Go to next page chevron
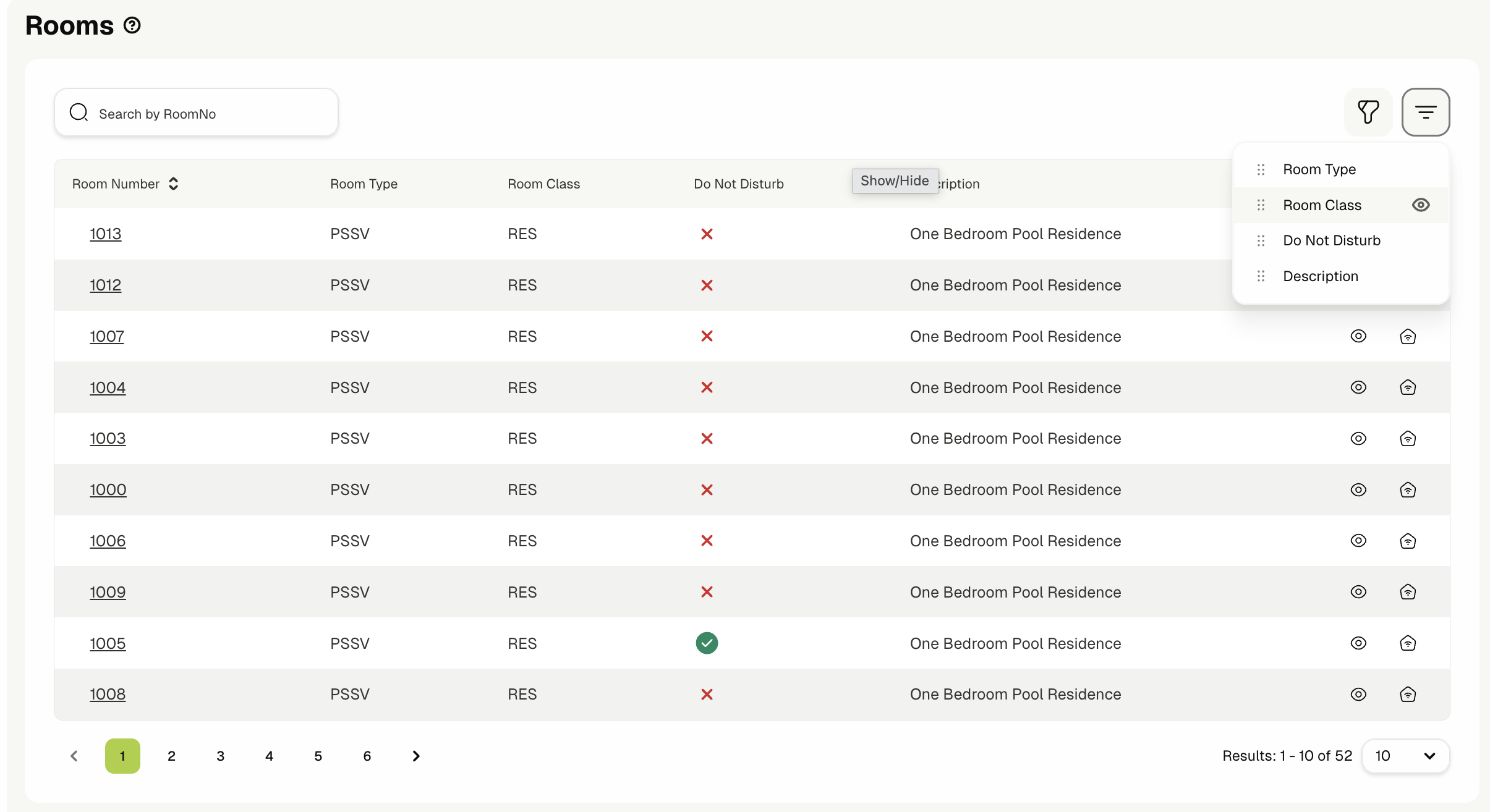The width and height of the screenshot is (1490, 812). 416,756
